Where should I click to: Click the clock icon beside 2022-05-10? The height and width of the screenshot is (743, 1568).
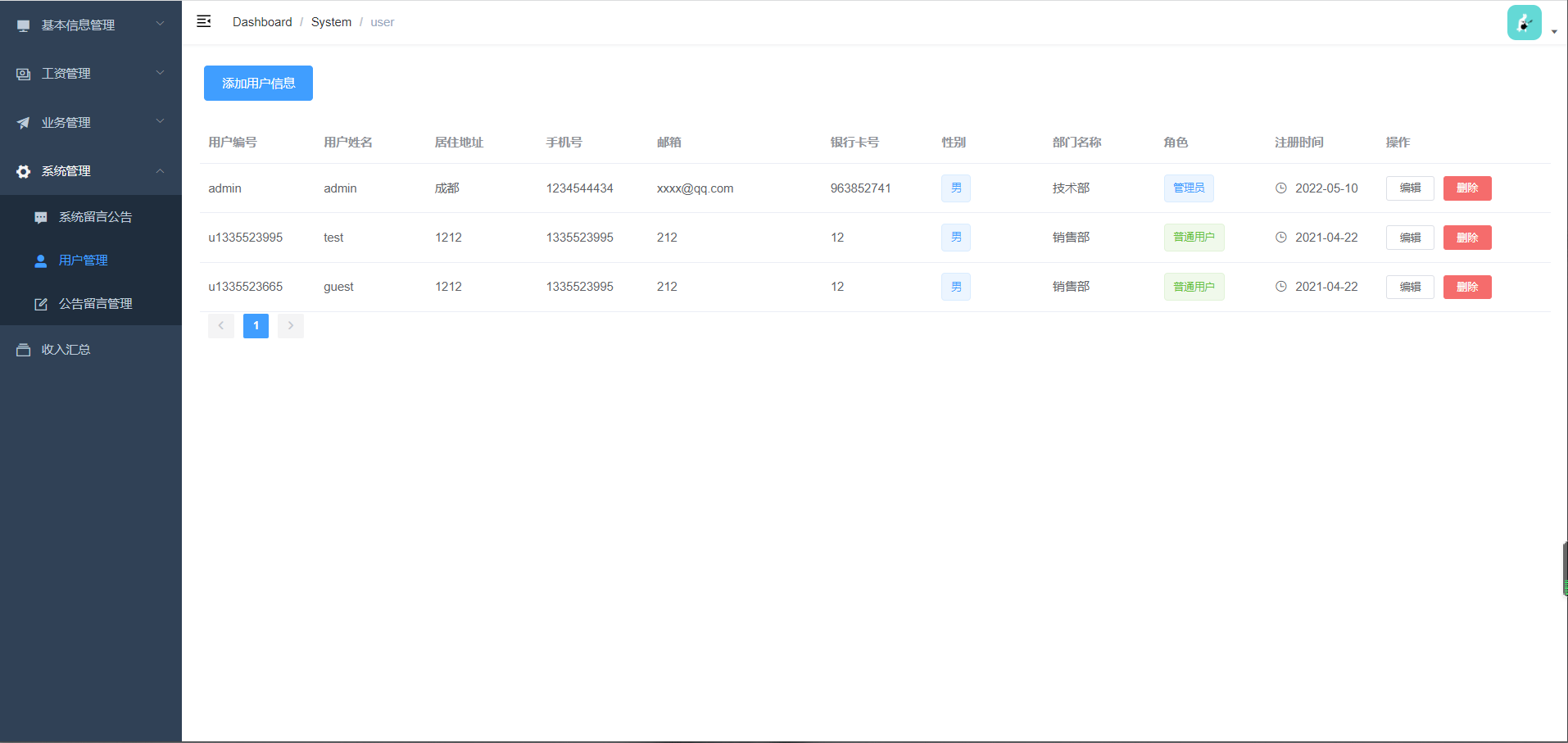(1281, 188)
